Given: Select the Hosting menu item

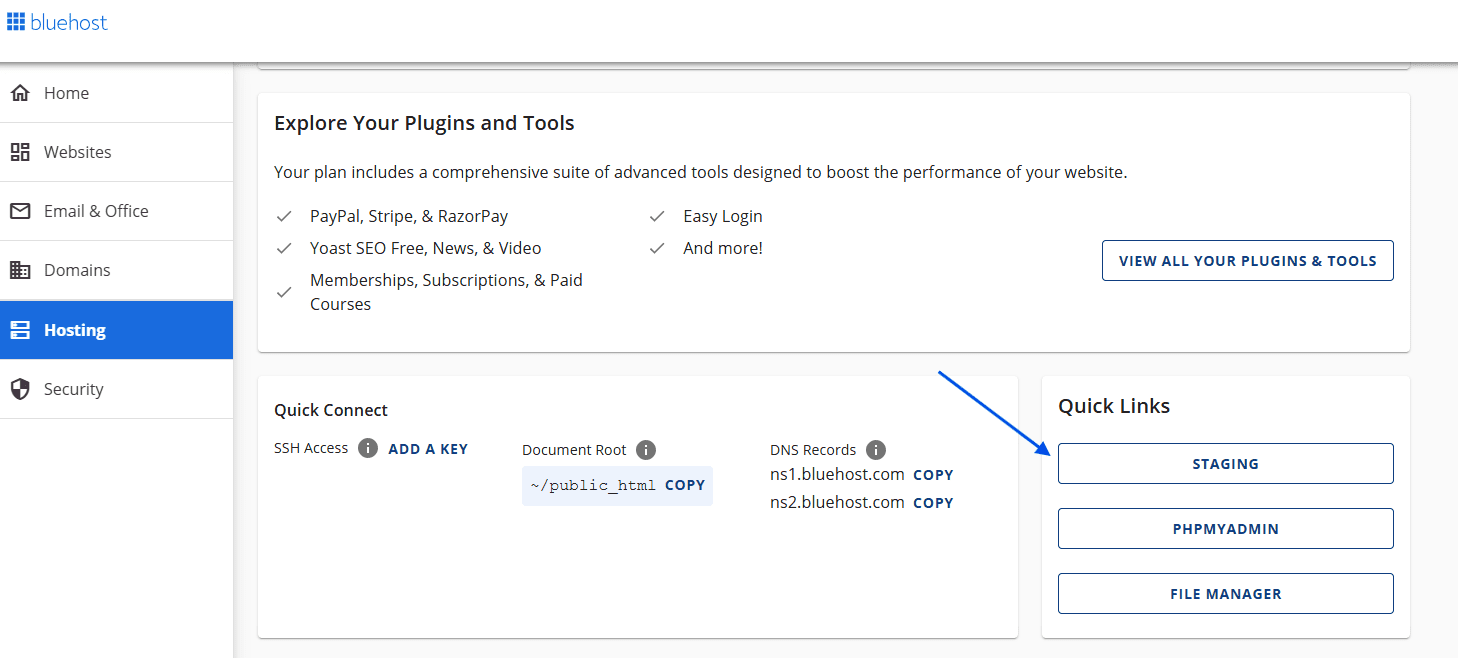Looking at the screenshot, I should (x=116, y=330).
